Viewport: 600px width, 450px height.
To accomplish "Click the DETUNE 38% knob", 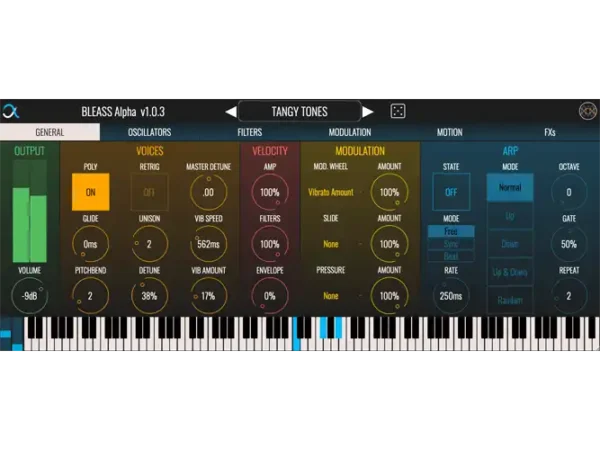I will 149,296.
